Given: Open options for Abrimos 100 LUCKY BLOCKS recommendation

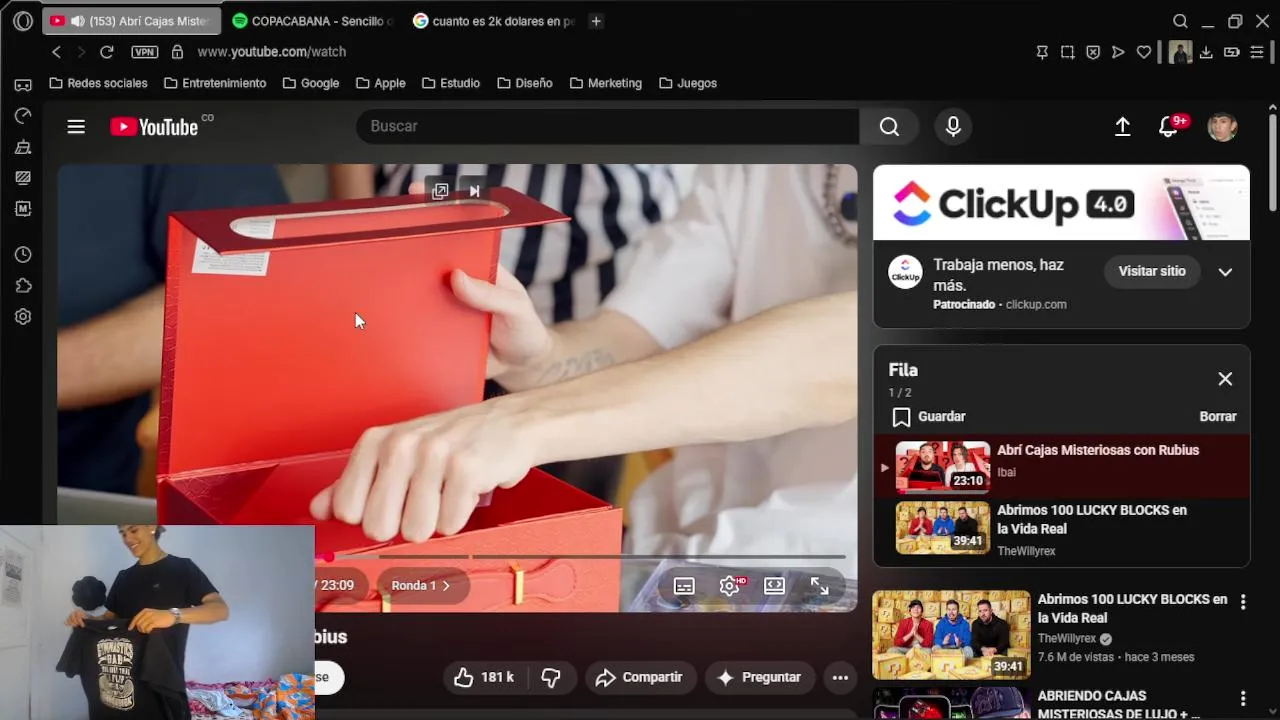Looking at the screenshot, I should click(x=1243, y=602).
